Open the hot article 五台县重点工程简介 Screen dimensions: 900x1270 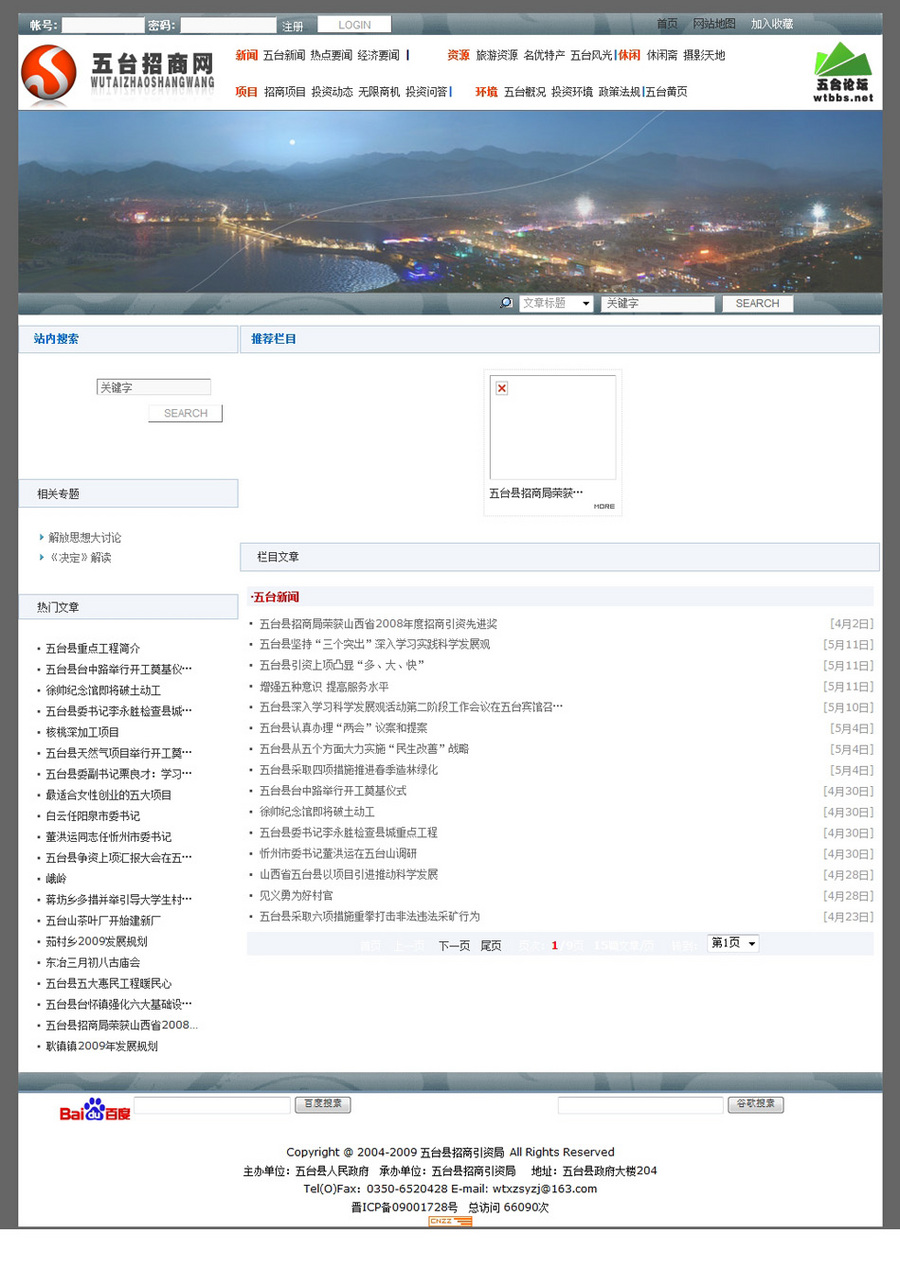[x=93, y=649]
